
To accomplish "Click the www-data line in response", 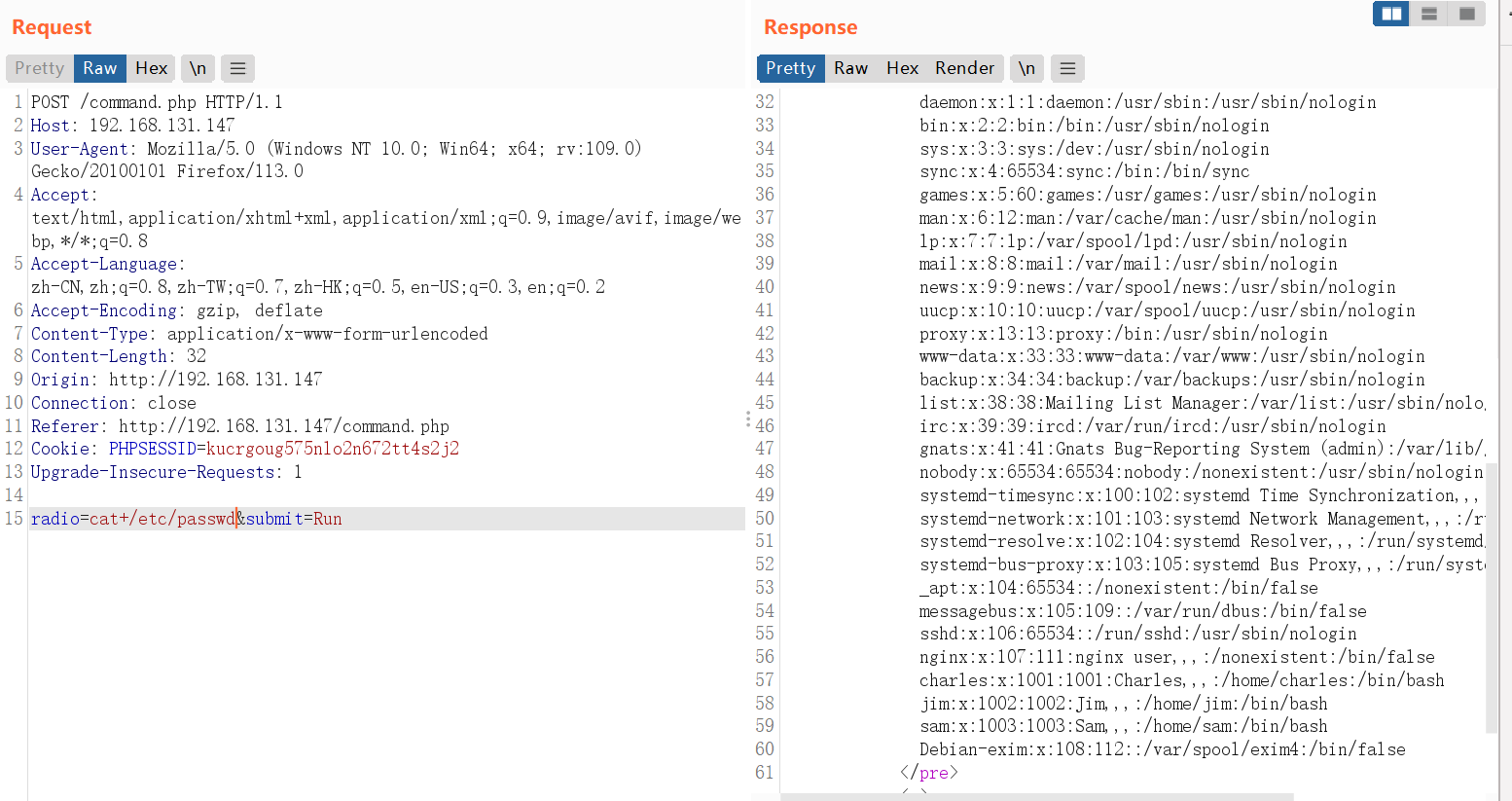I will [x=1171, y=356].
